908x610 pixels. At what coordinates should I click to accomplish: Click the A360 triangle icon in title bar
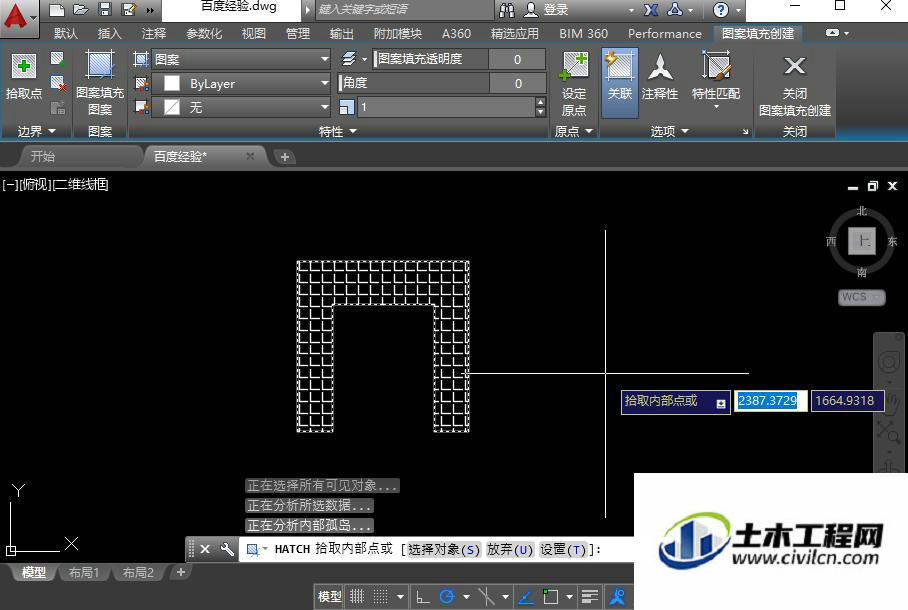coord(675,9)
